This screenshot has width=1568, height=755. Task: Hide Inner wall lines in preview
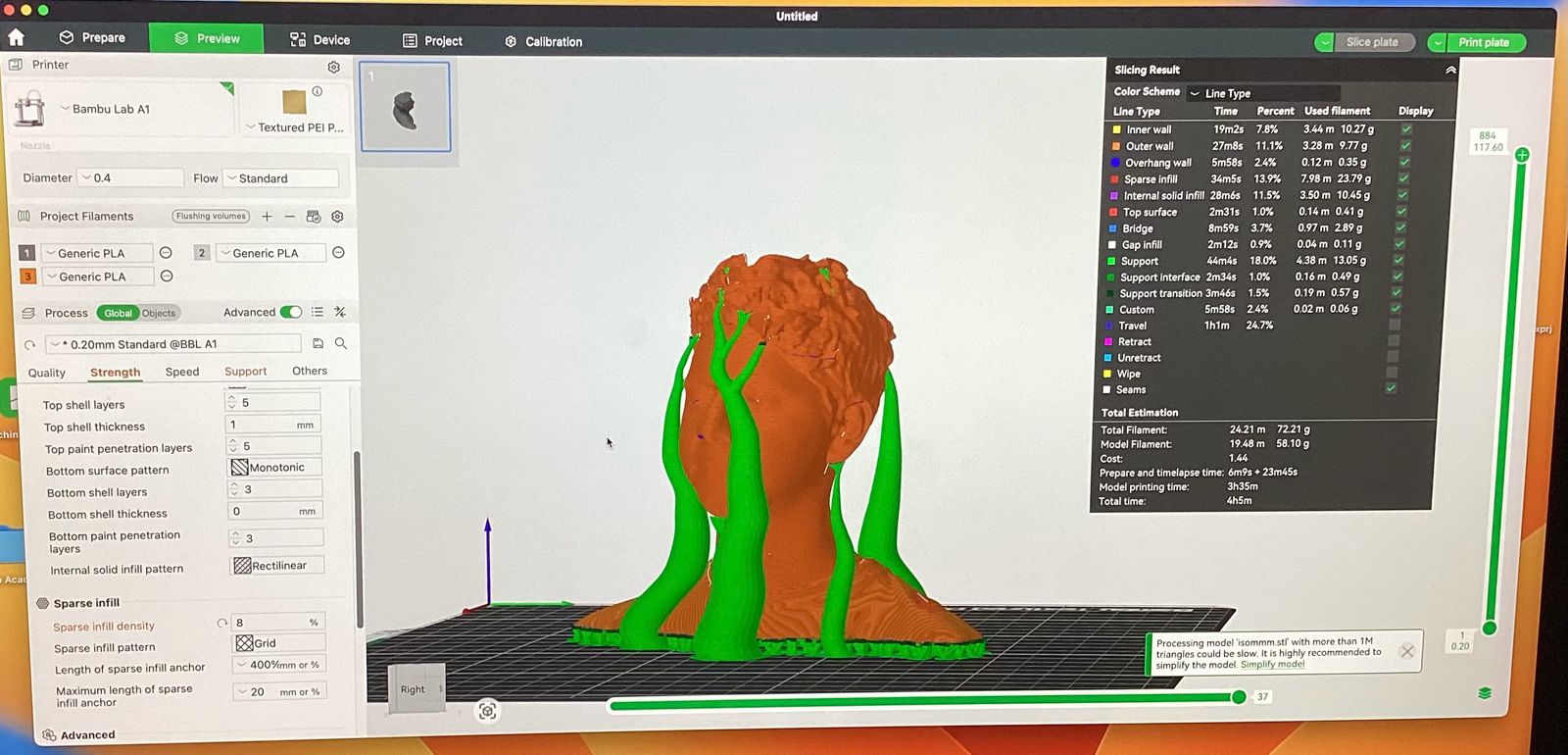[x=1406, y=128]
